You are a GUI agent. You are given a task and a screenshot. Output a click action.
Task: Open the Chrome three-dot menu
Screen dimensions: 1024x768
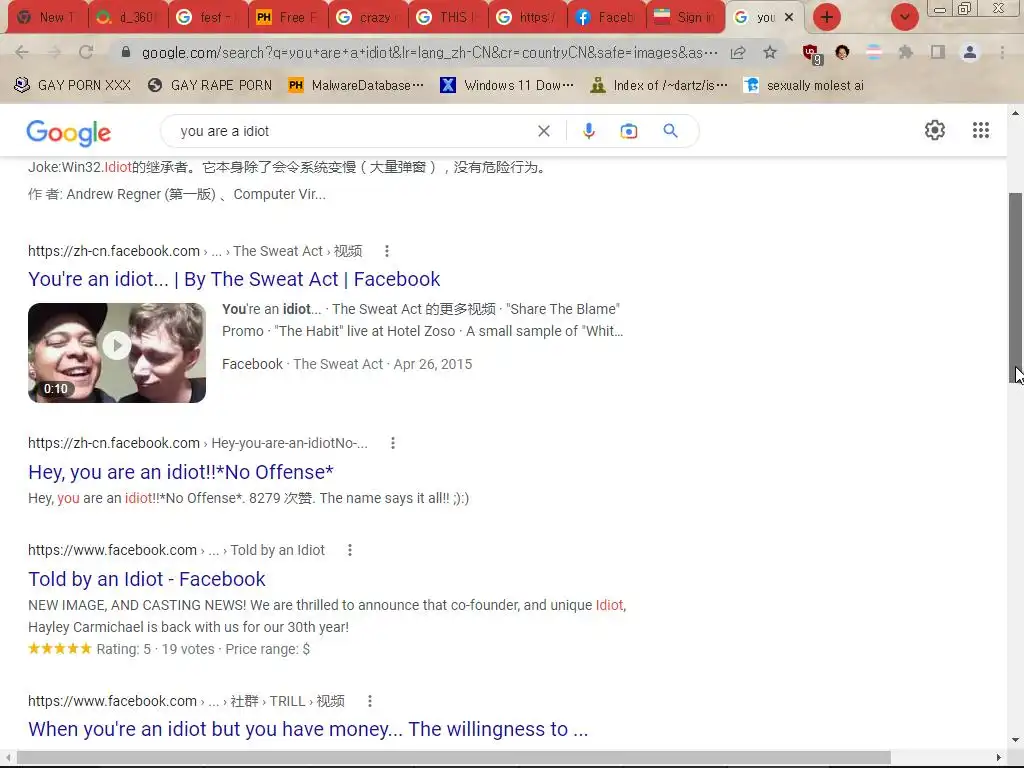coord(1002,52)
